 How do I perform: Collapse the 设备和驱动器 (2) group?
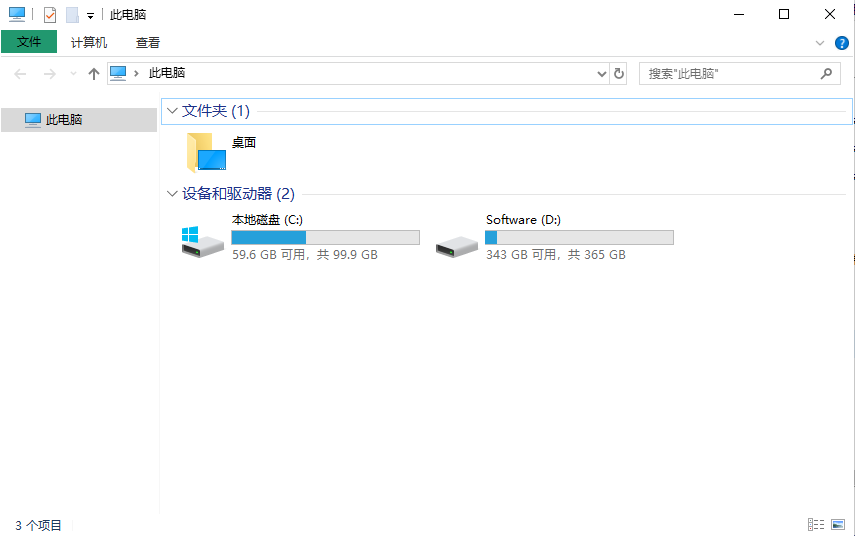172,194
